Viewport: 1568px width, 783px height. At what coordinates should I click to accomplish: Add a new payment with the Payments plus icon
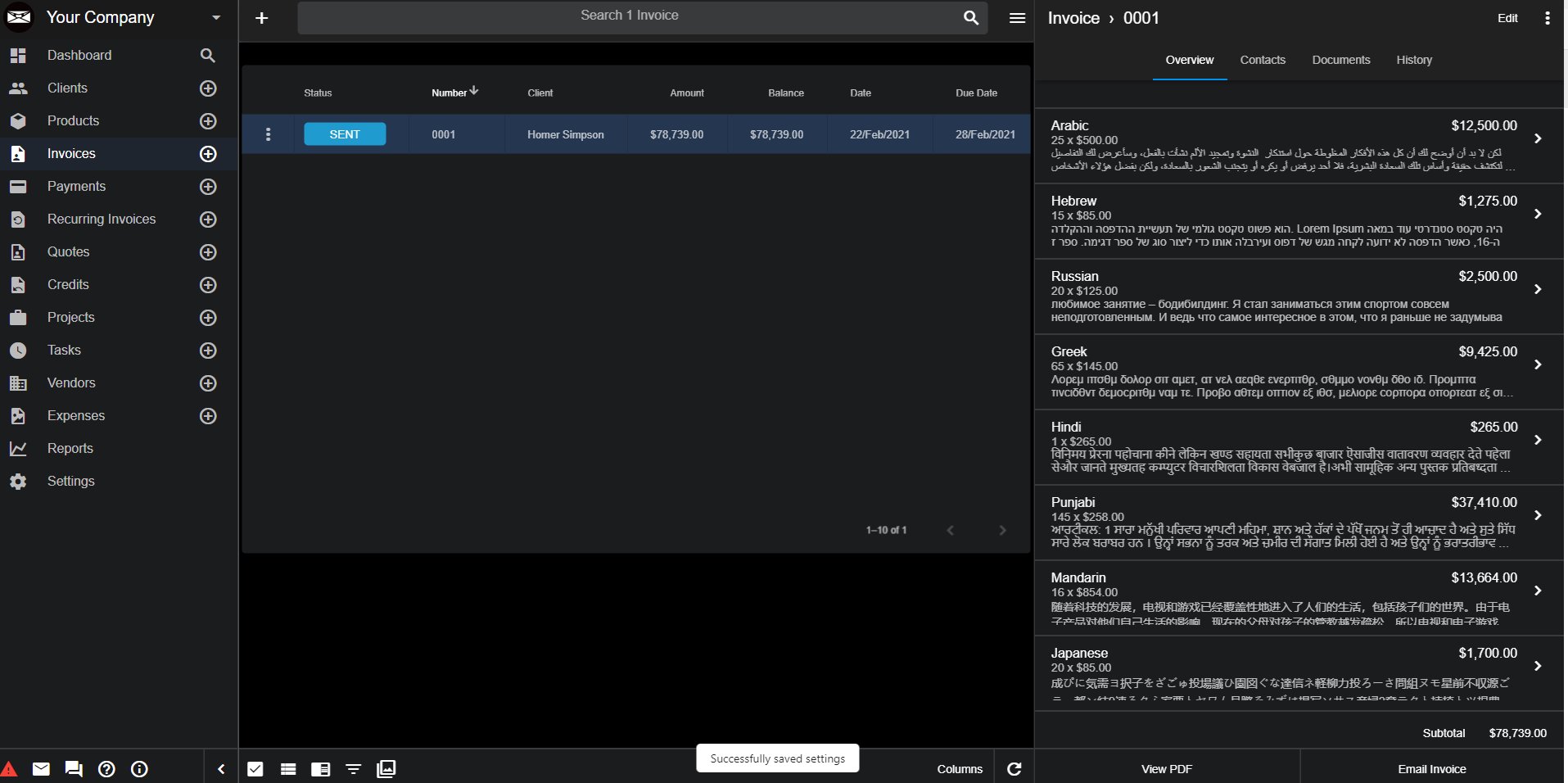pyautogui.click(x=208, y=187)
